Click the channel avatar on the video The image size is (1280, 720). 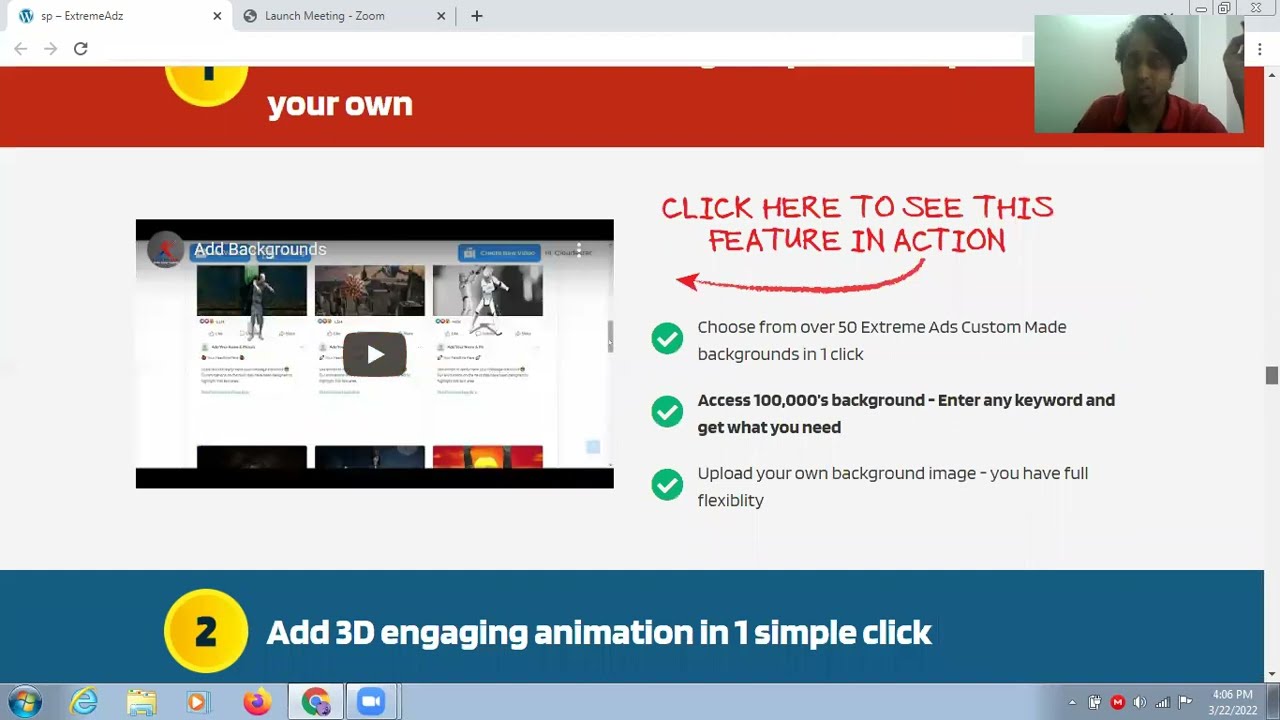click(x=166, y=249)
